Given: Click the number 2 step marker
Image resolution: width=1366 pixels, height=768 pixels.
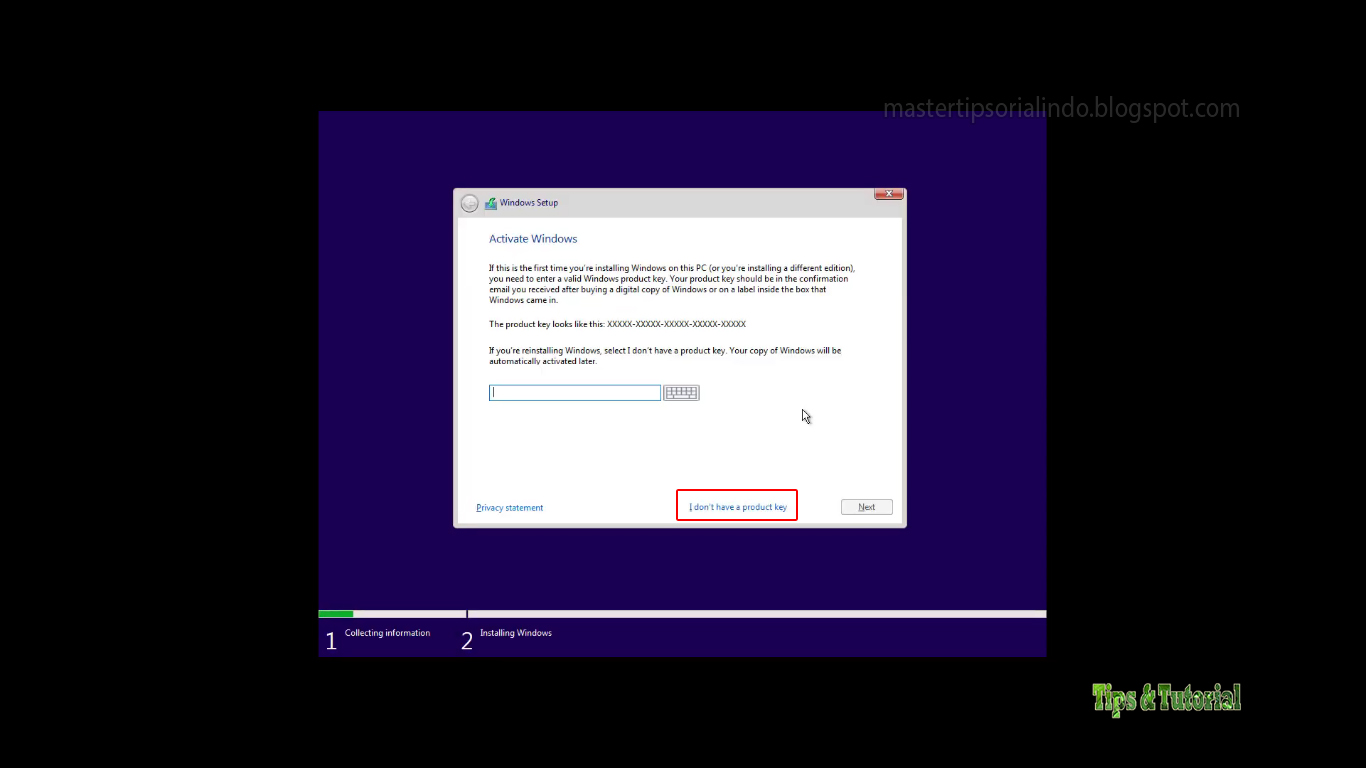Looking at the screenshot, I should point(466,640).
